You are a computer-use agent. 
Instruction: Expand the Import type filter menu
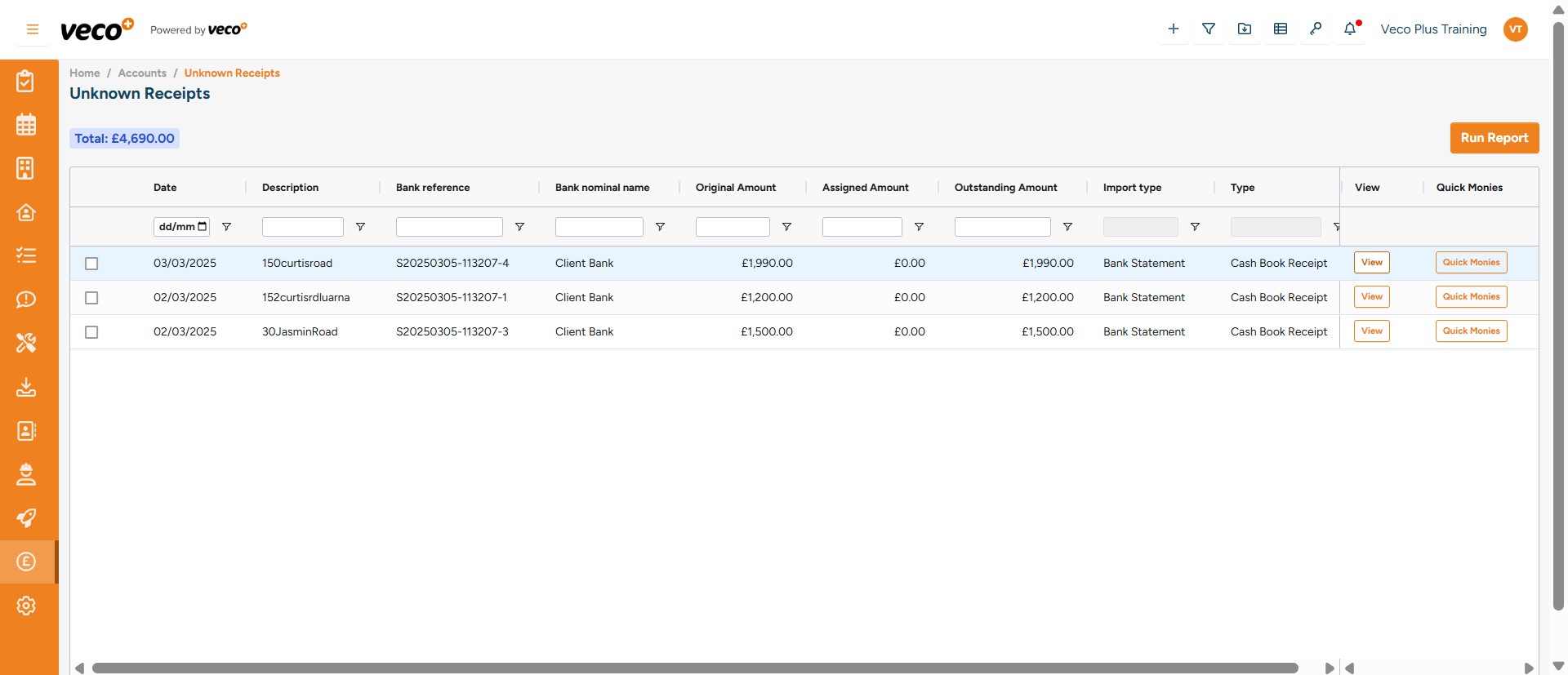(1195, 227)
